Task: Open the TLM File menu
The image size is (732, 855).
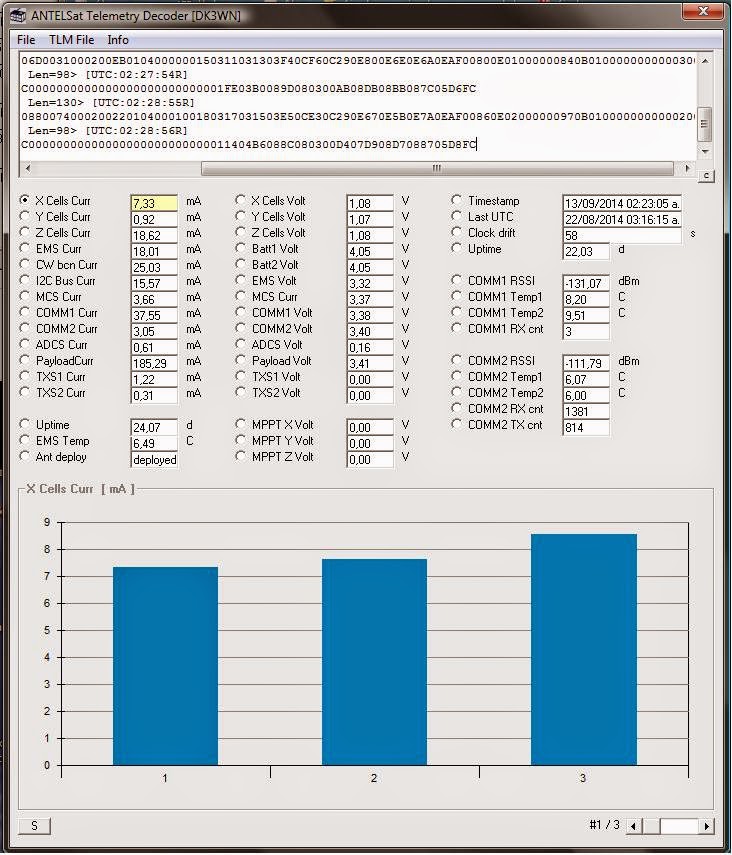Action: [x=71, y=40]
